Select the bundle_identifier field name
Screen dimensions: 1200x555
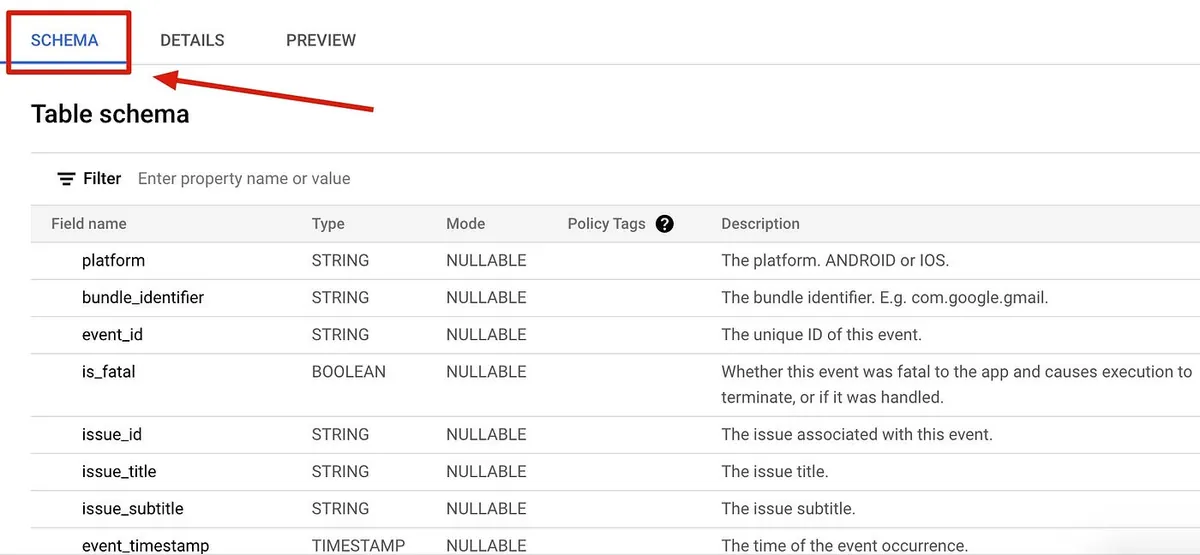[143, 298]
